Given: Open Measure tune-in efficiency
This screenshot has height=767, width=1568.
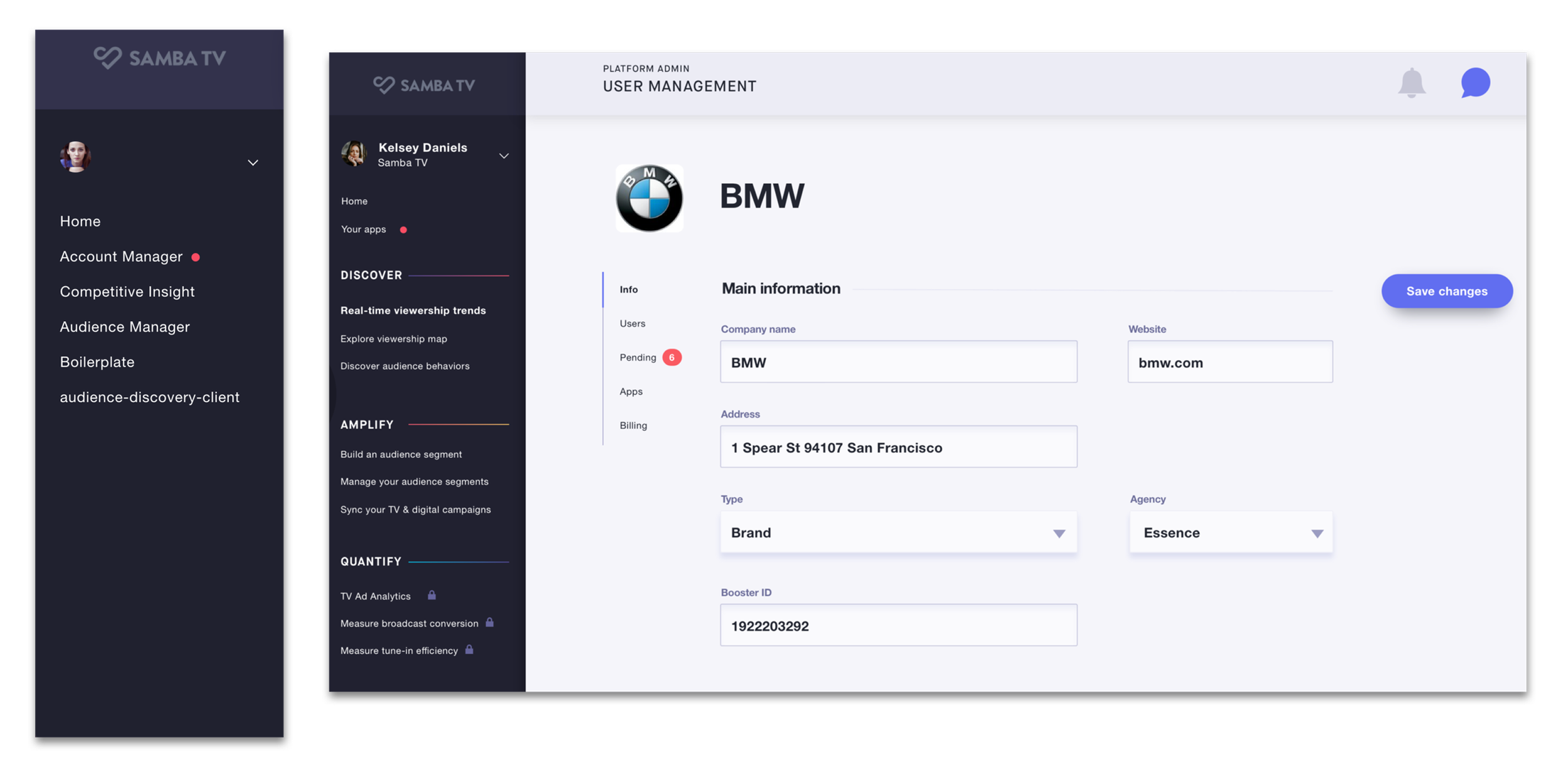Looking at the screenshot, I should (400, 651).
